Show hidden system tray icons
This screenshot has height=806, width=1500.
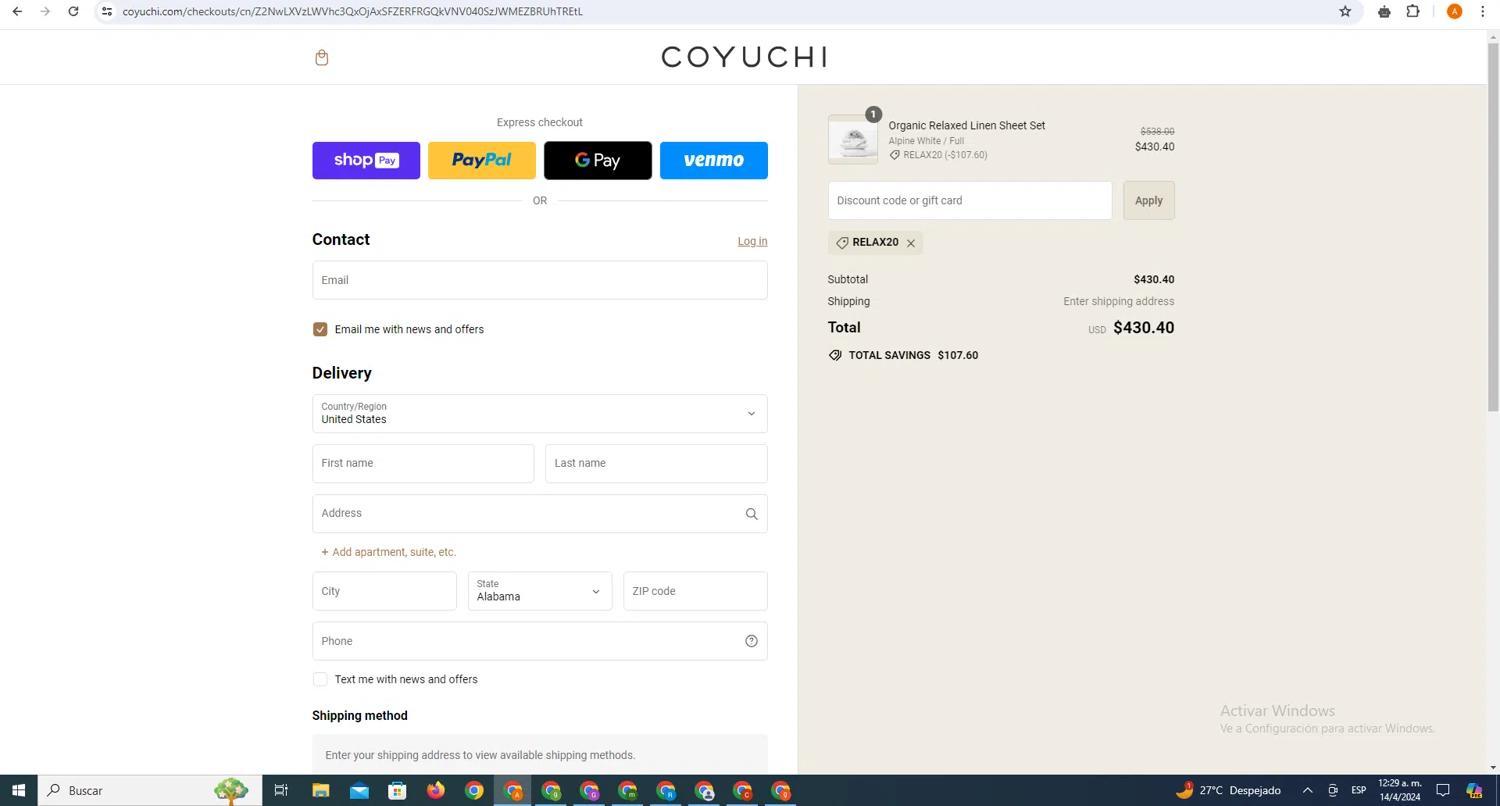[1306, 790]
